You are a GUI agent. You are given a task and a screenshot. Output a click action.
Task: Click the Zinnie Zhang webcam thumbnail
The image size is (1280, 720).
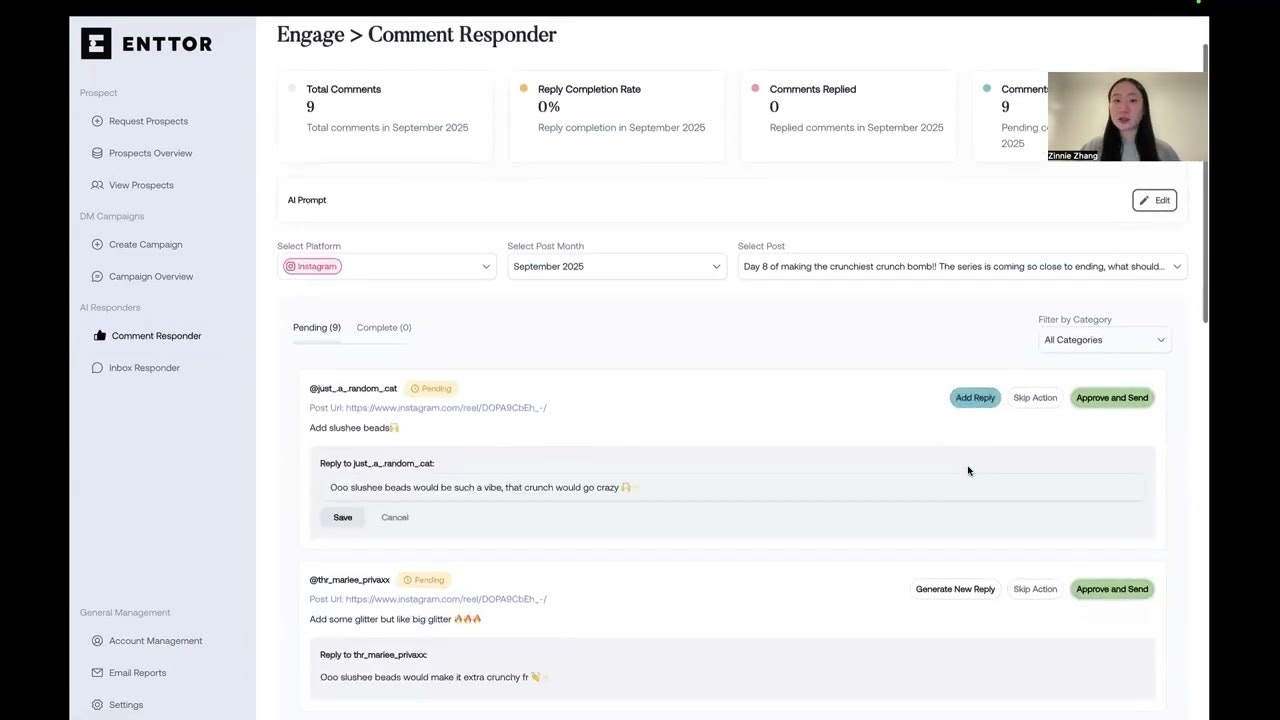[1126, 117]
